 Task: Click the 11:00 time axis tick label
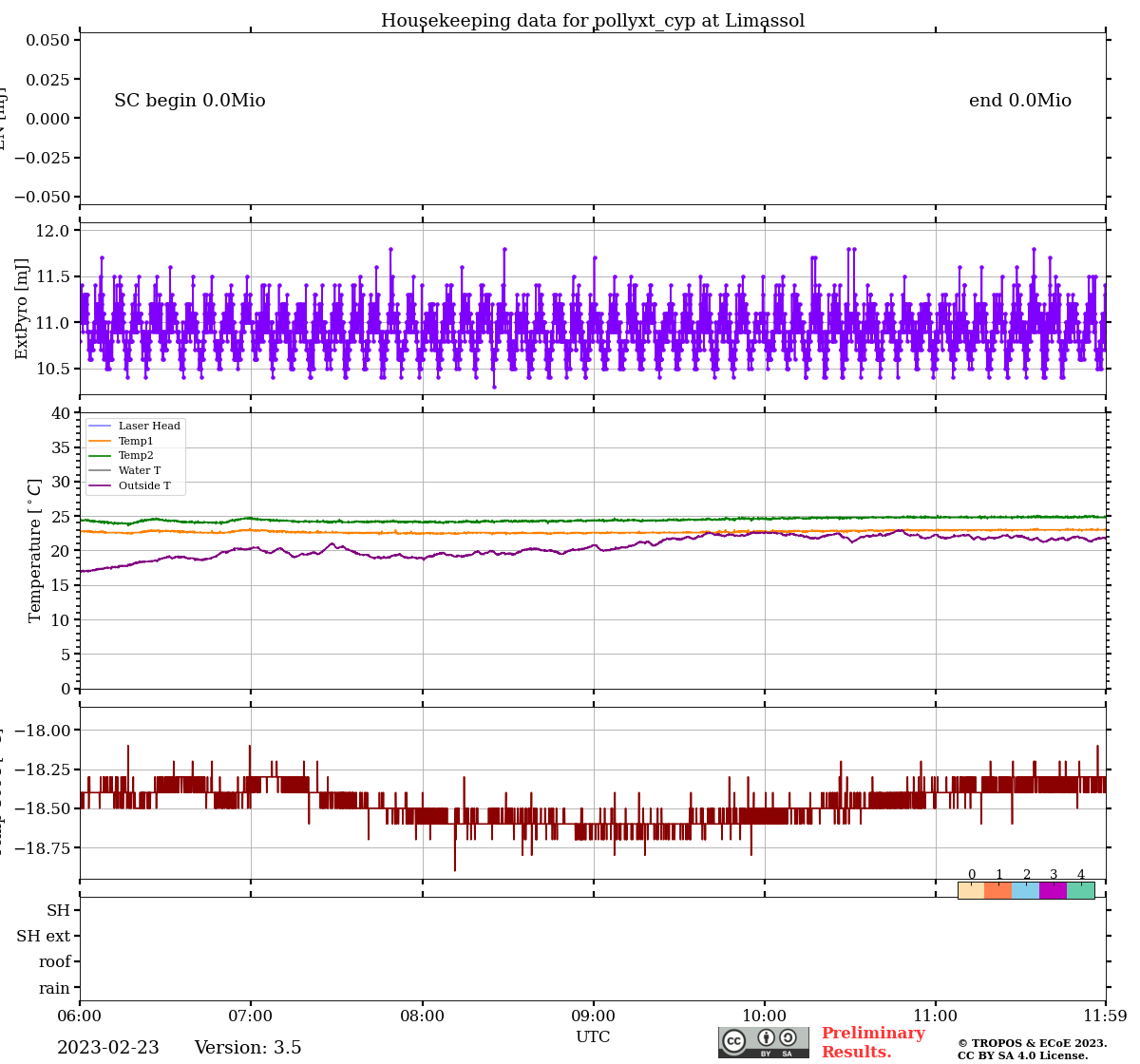click(x=936, y=1016)
